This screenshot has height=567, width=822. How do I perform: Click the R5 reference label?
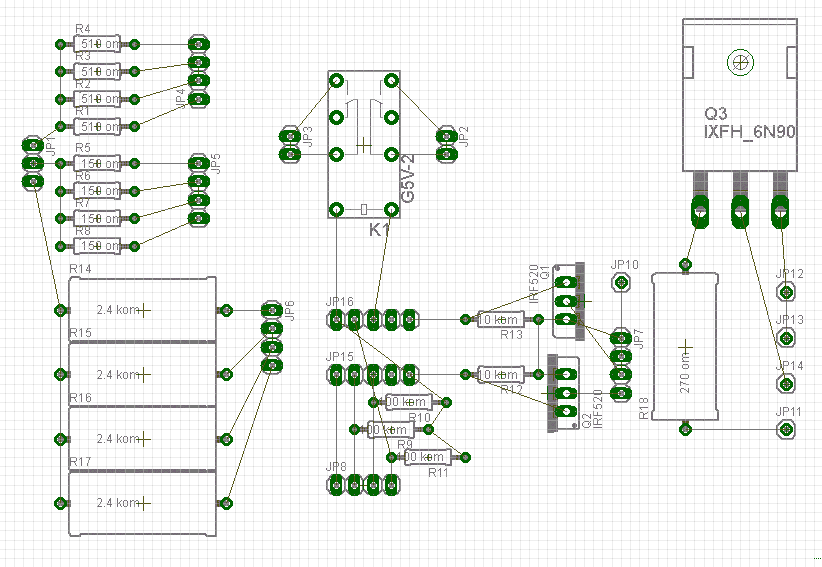tap(83, 148)
